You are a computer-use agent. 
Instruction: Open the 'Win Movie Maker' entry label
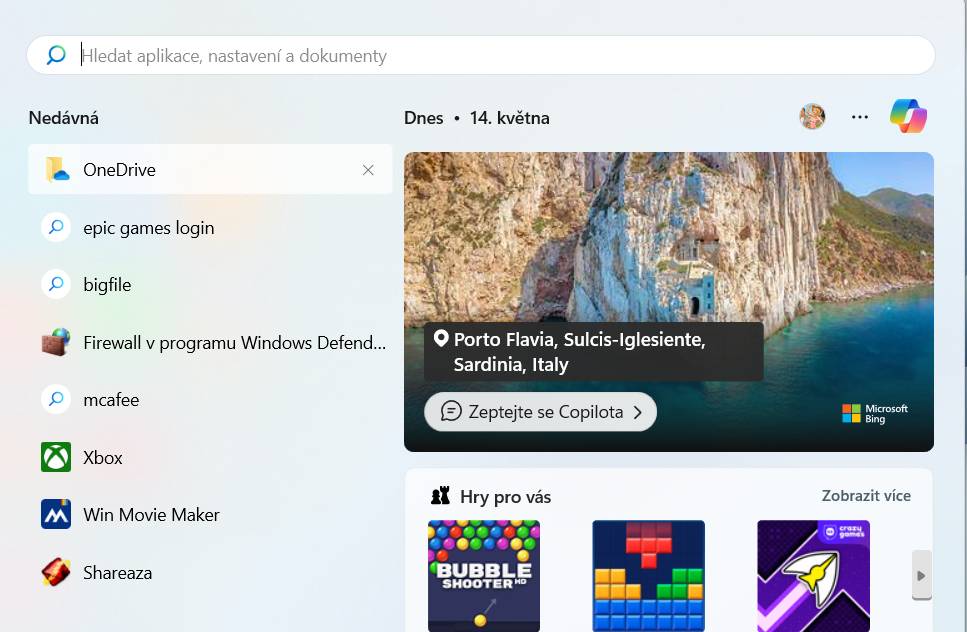(151, 515)
